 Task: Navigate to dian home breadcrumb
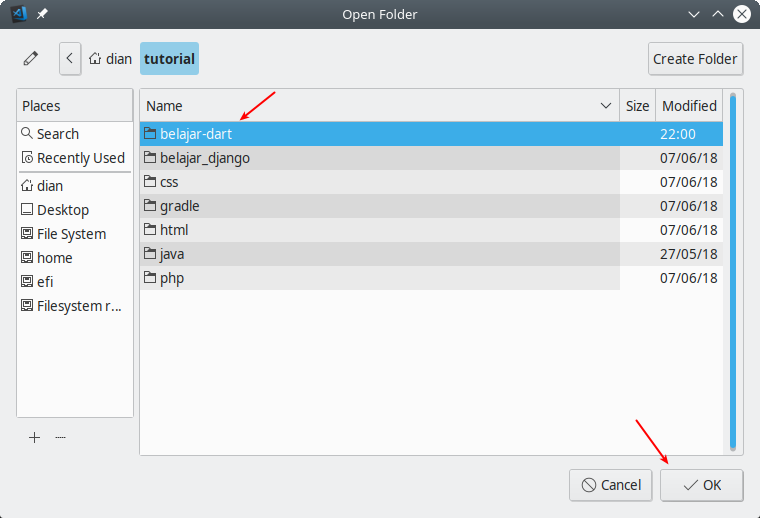(x=110, y=58)
